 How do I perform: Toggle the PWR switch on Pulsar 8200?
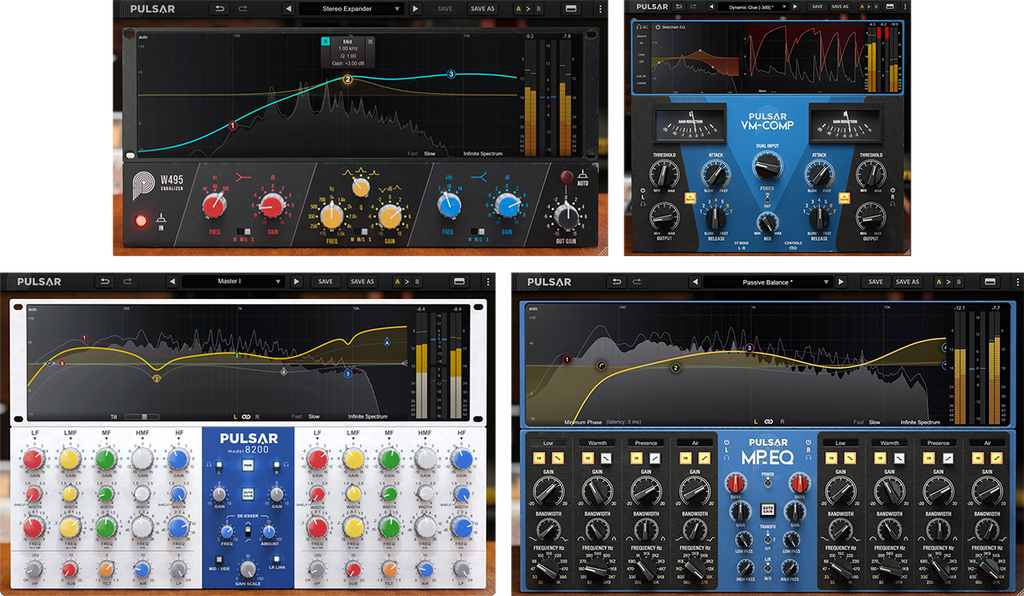tap(248, 464)
